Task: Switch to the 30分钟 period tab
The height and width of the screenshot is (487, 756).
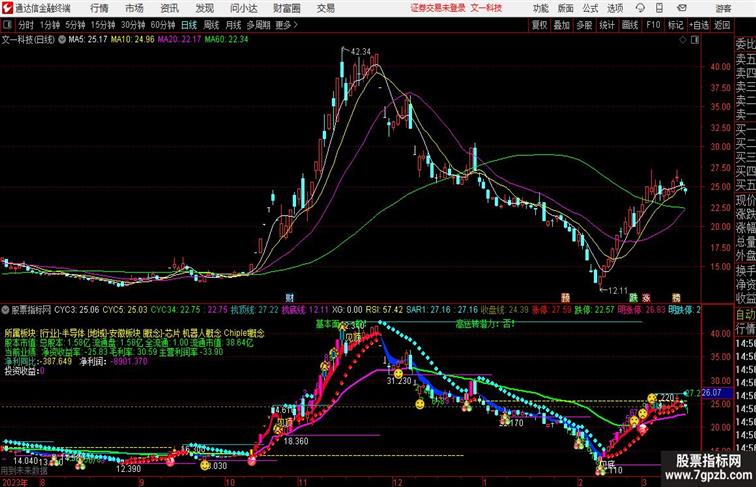Action: [x=133, y=25]
